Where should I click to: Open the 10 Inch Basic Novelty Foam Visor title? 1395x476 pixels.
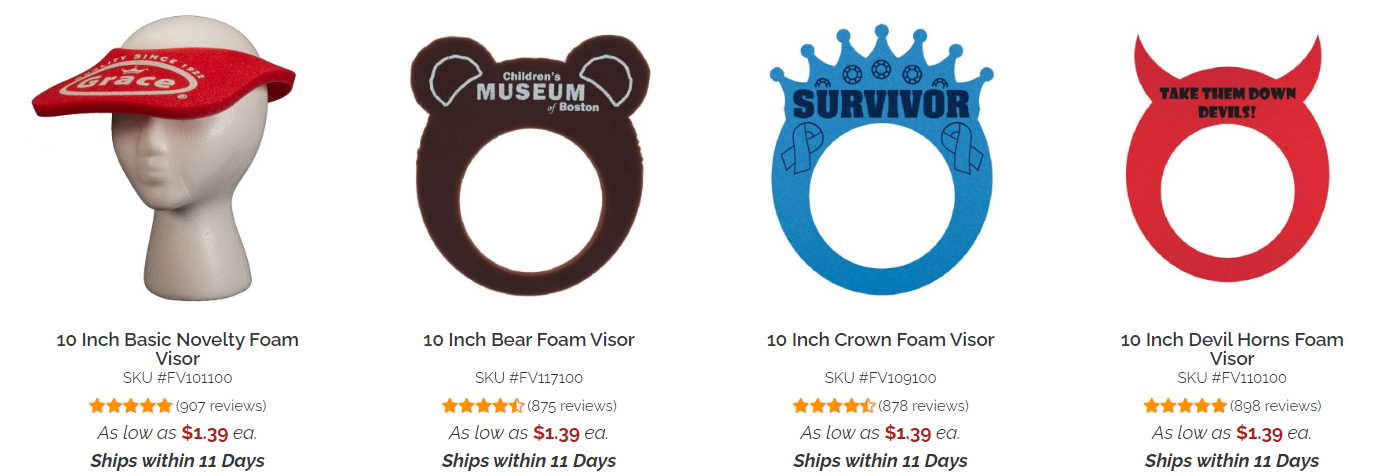[x=177, y=349]
